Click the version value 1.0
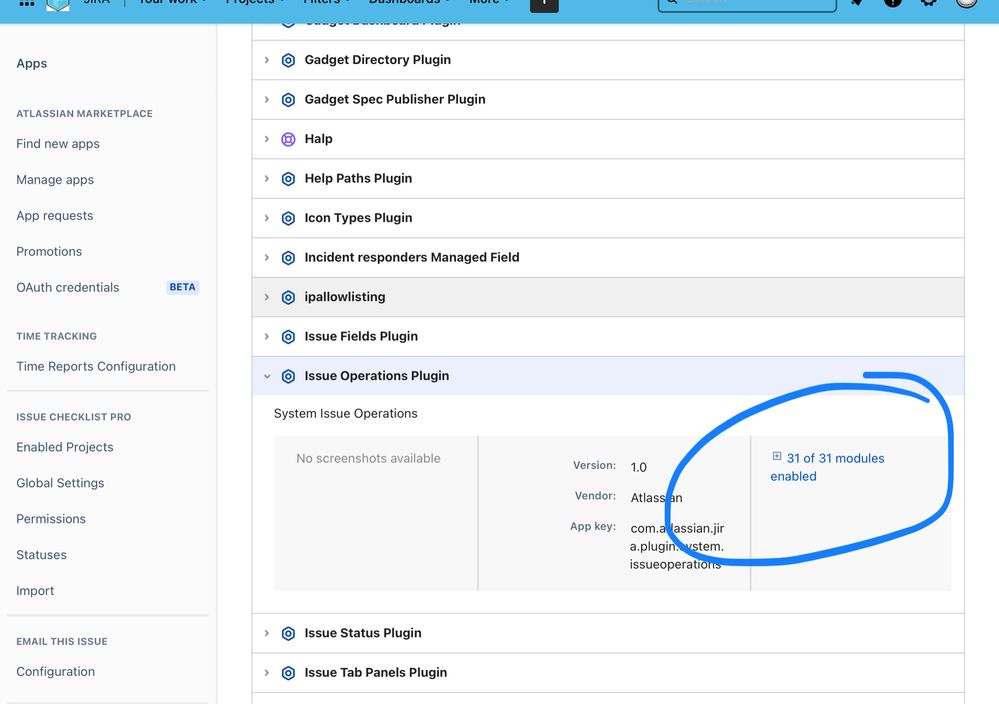Screen dimensions: 999x704 638,468
